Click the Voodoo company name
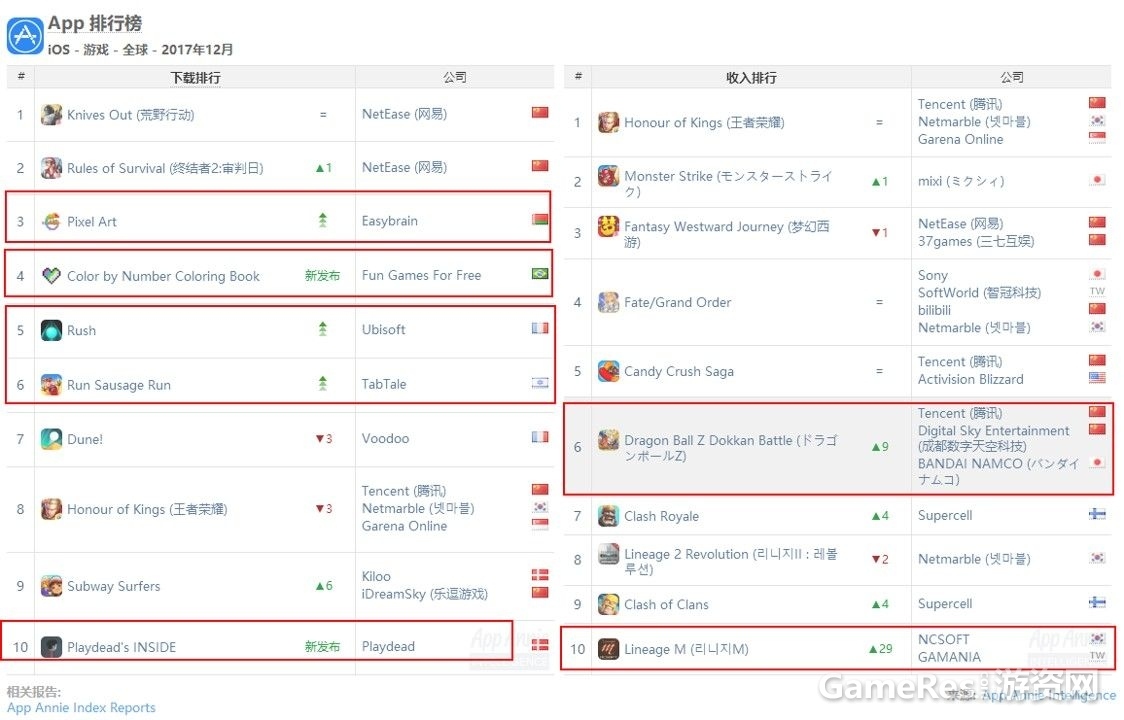Image resolution: width=1124 pixels, height=720 pixels. coord(385,438)
